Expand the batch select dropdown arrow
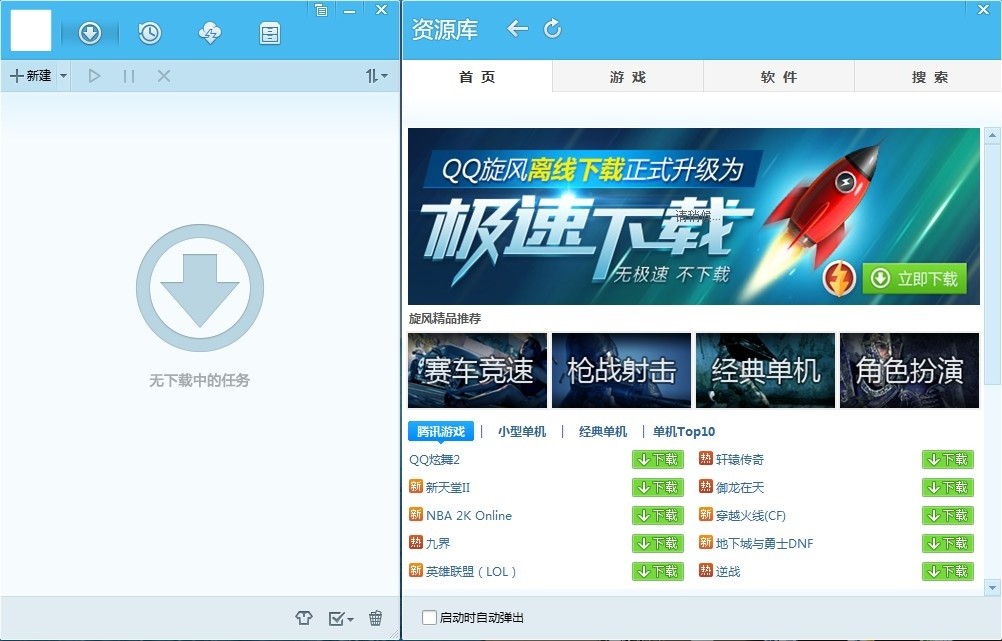This screenshot has width=1002, height=641. (x=351, y=618)
